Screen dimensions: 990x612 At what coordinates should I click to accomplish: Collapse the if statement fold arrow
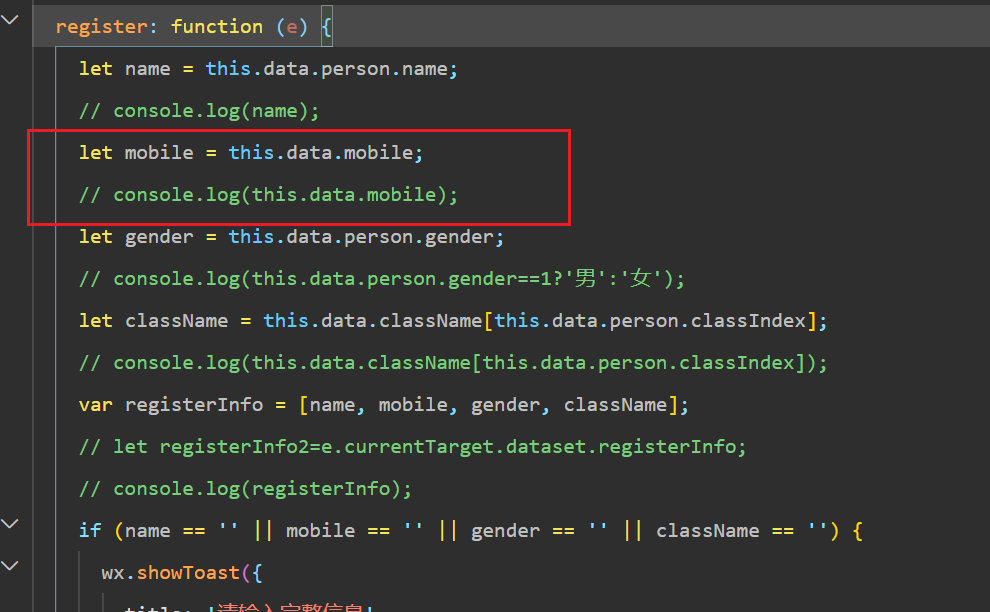coord(10,523)
